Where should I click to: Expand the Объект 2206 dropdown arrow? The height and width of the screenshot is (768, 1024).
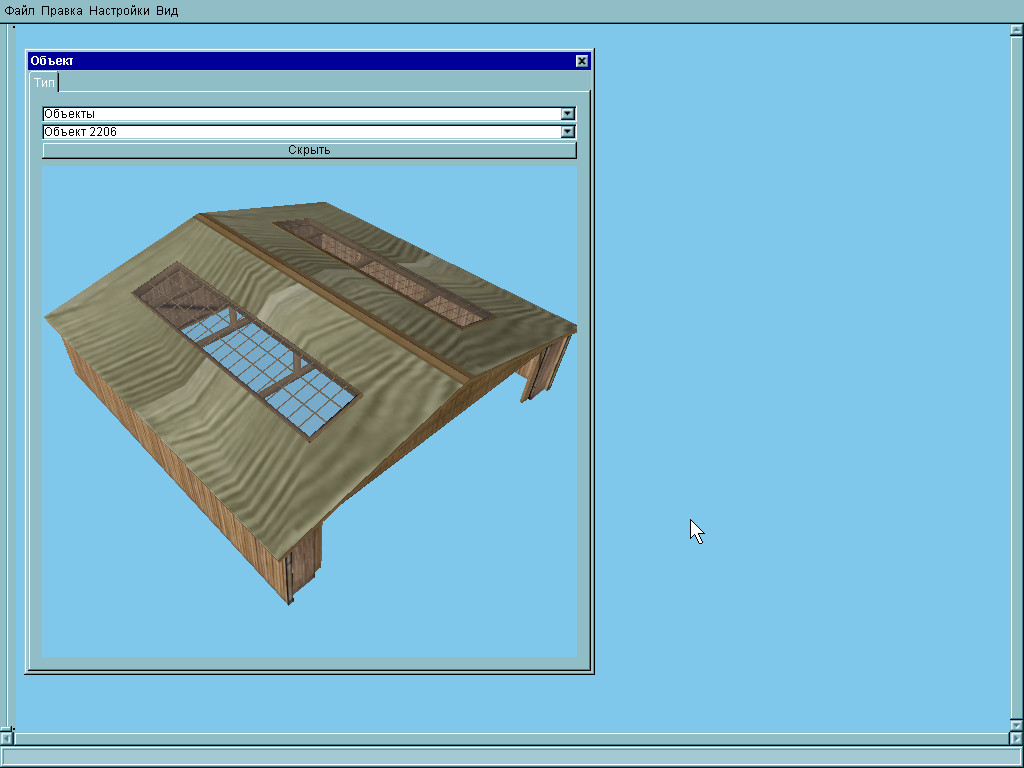[568, 132]
